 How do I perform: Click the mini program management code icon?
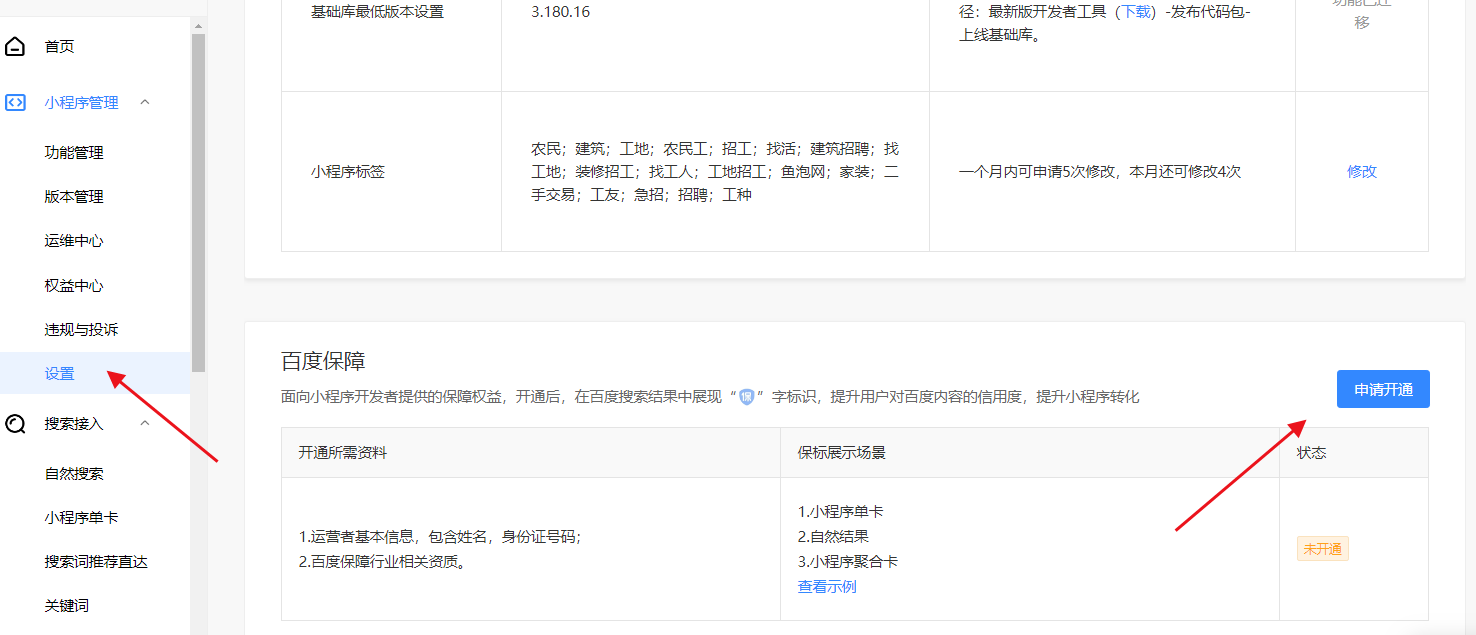tap(15, 102)
